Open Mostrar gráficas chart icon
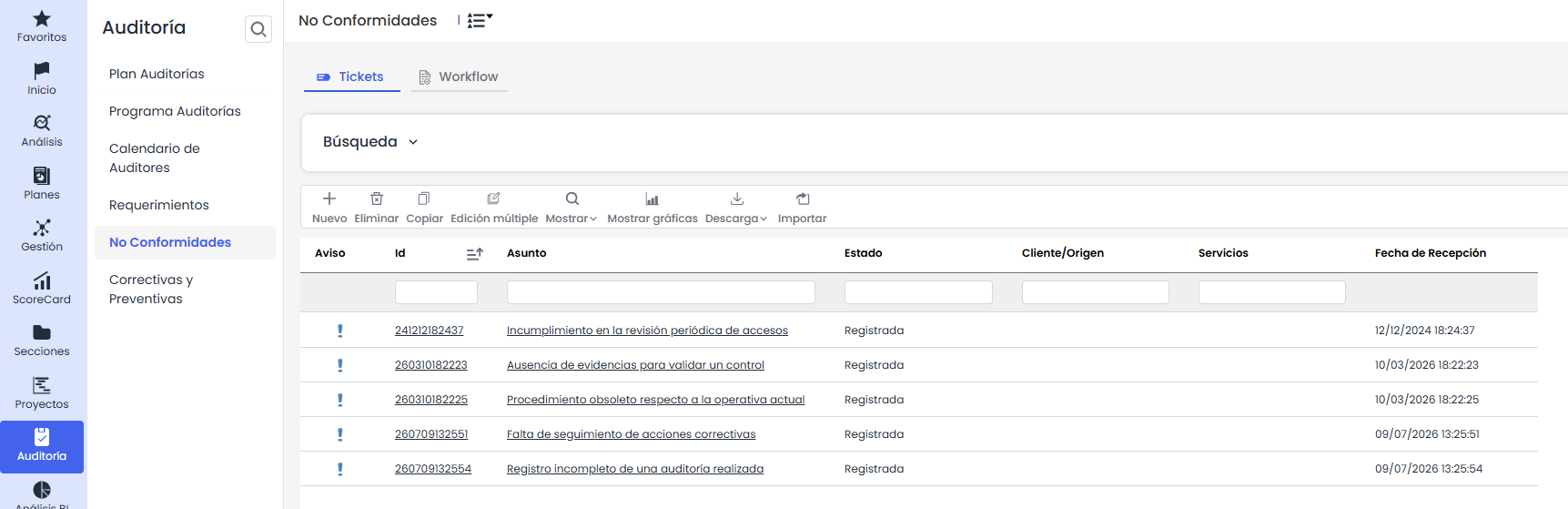This screenshot has width=1568, height=509. (x=652, y=199)
